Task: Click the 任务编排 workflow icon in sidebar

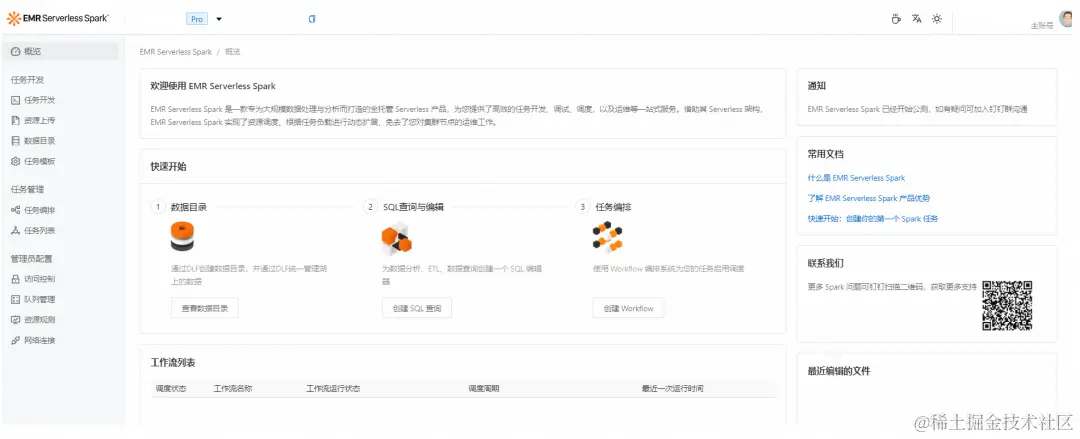Action: [x=15, y=210]
